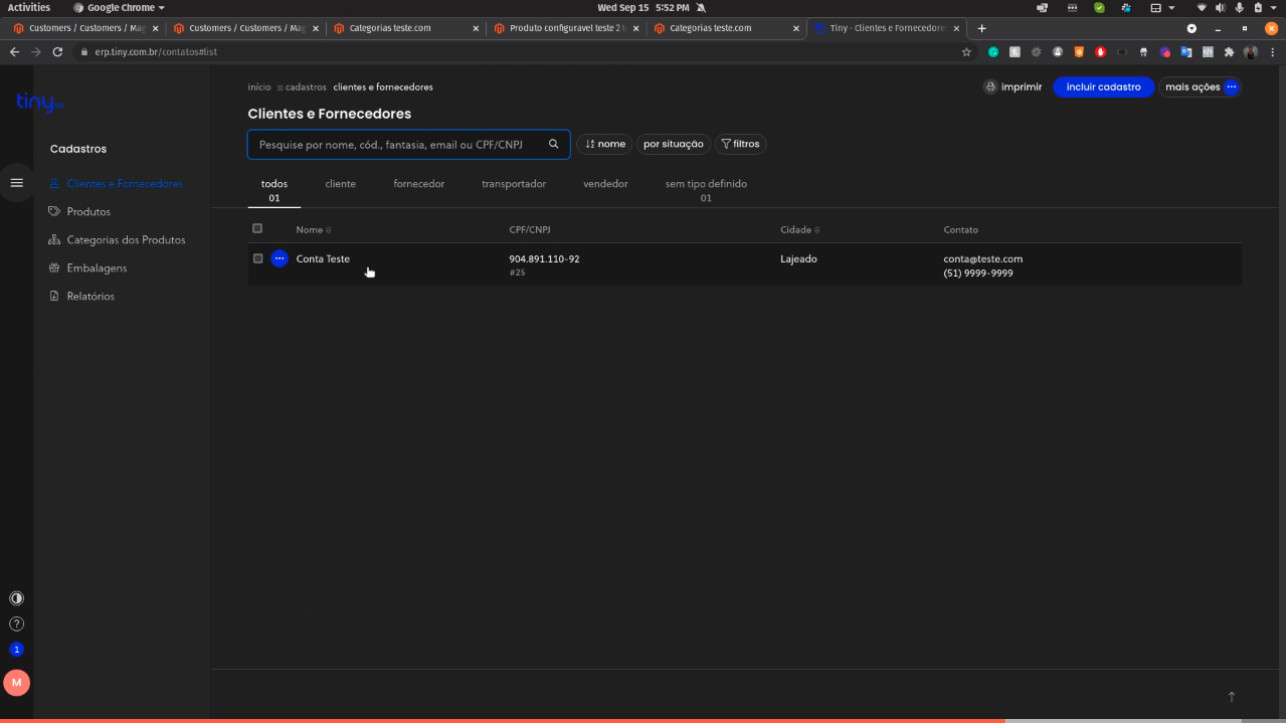This screenshot has width=1286, height=725.
Task: Focus the customer search input field
Action: (395, 144)
